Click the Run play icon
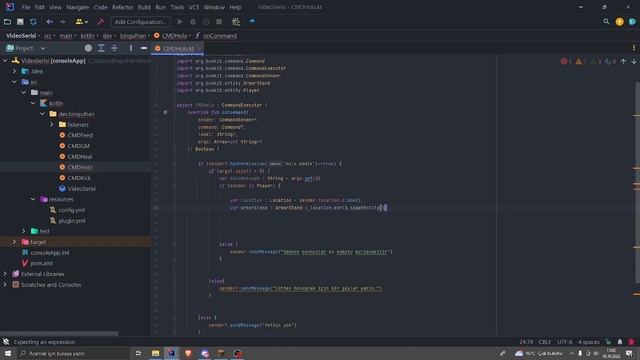 (x=180, y=22)
